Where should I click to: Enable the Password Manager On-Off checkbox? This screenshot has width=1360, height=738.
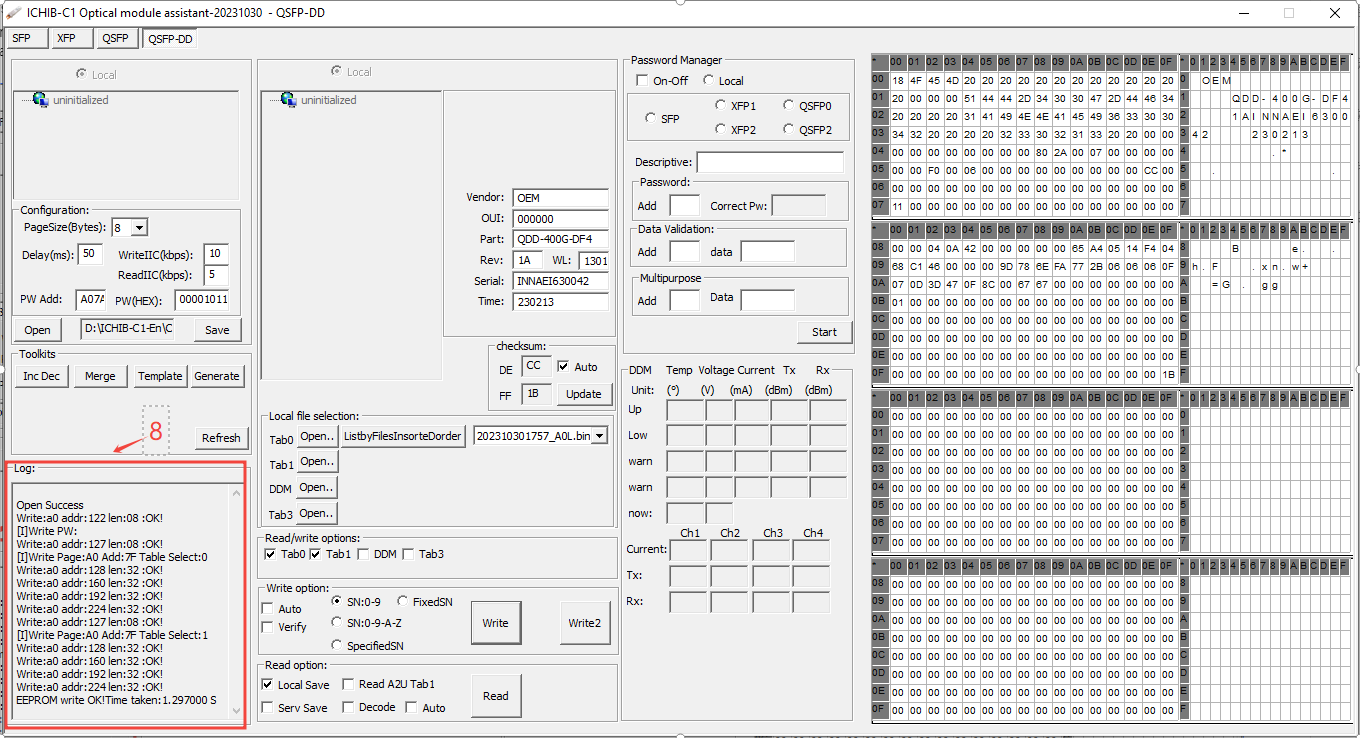(x=642, y=81)
